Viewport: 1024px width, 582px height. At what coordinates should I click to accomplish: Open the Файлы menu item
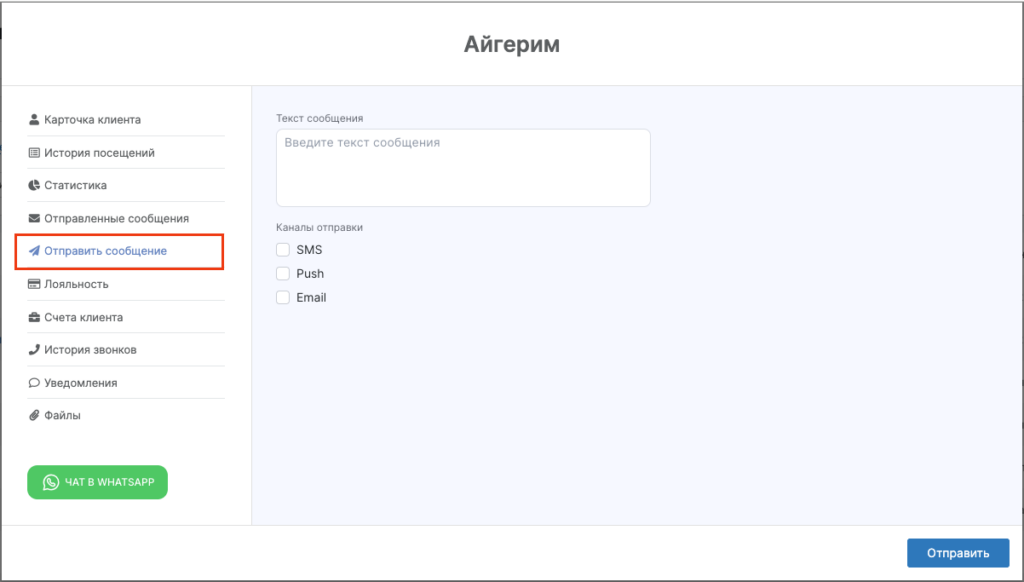(x=62, y=415)
